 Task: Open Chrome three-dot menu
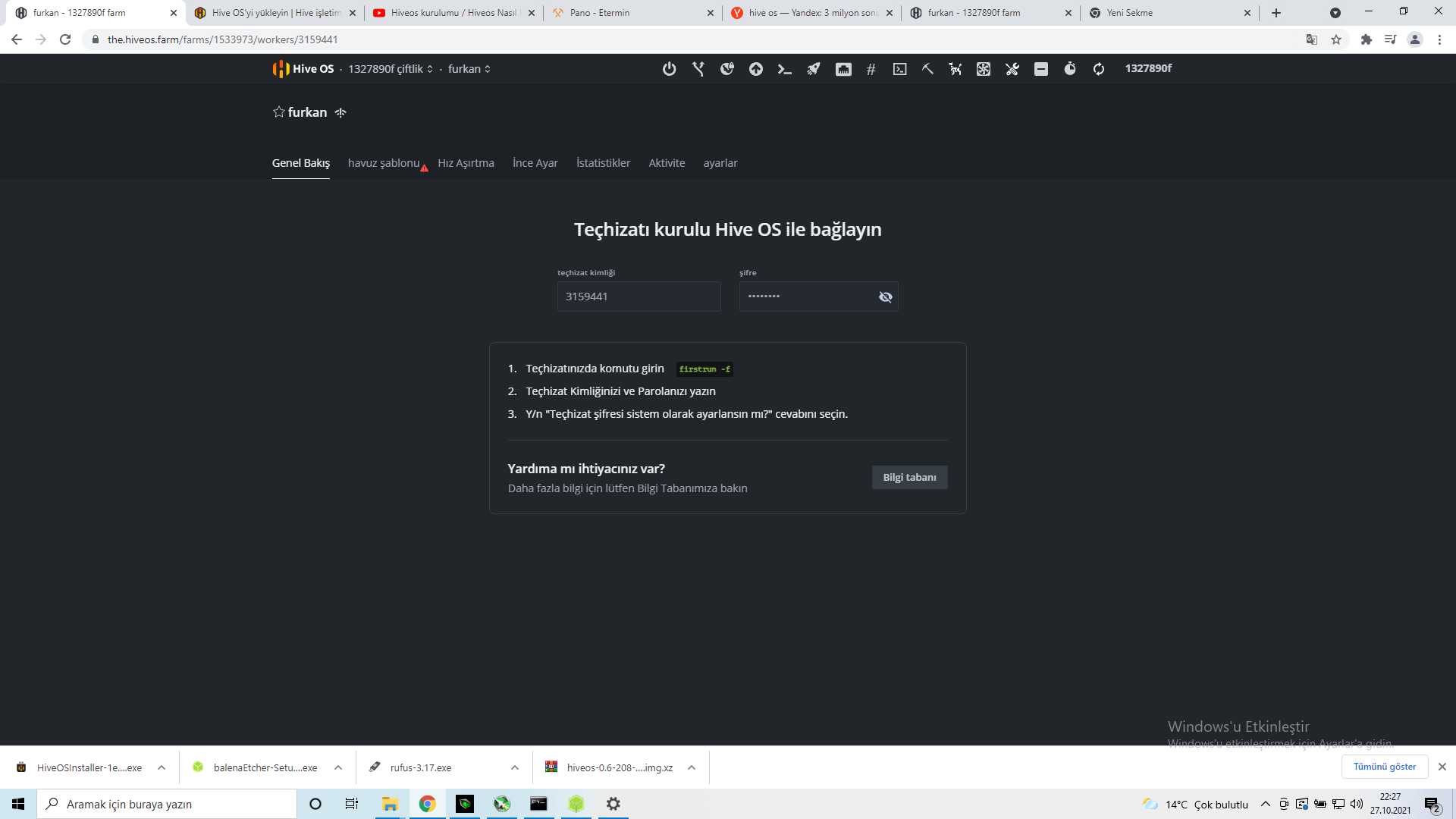(1439, 39)
